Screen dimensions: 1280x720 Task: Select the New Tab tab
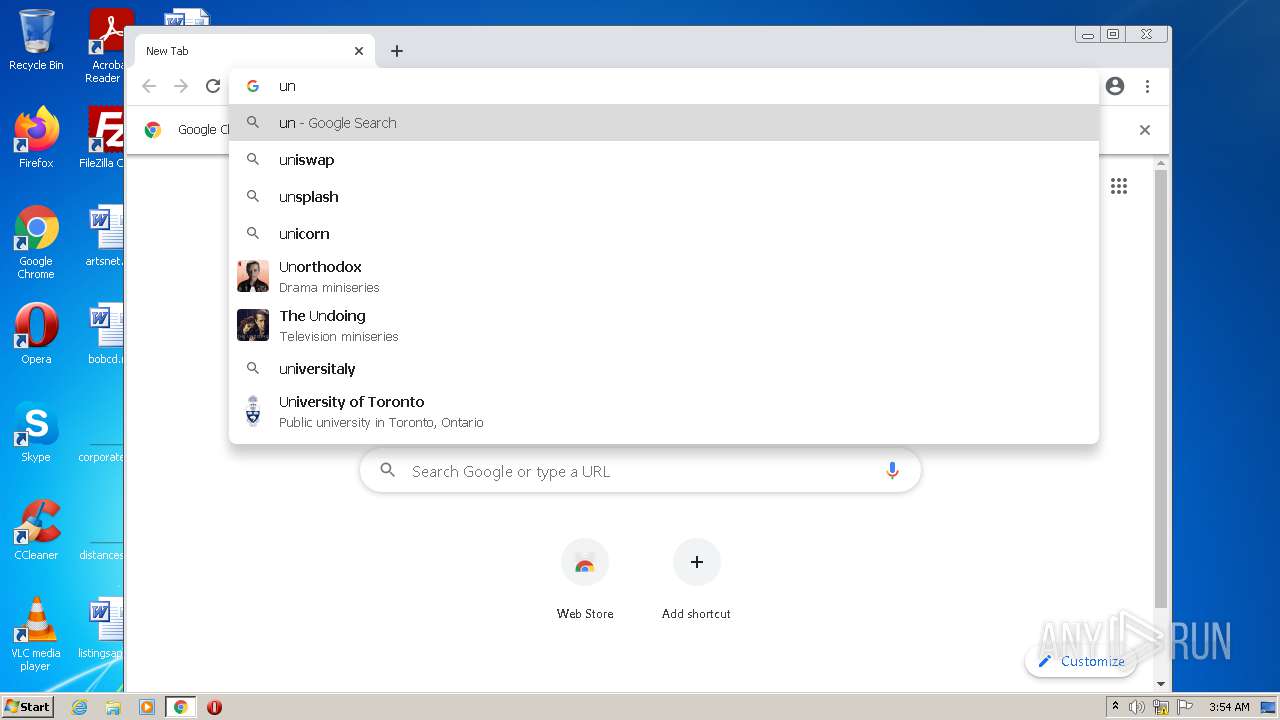pos(252,51)
